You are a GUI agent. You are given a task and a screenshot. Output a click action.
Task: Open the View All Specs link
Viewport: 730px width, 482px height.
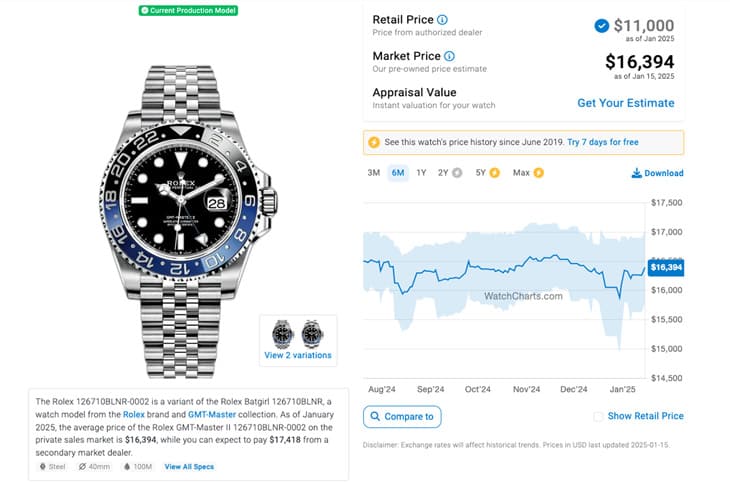(x=189, y=467)
